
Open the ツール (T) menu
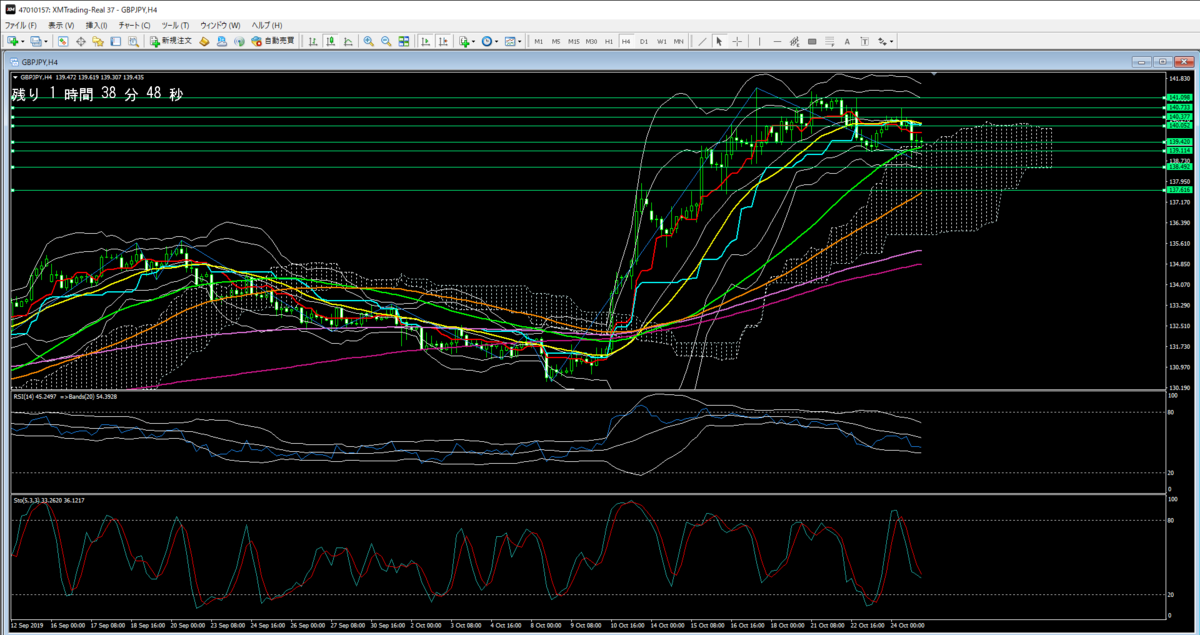point(176,24)
